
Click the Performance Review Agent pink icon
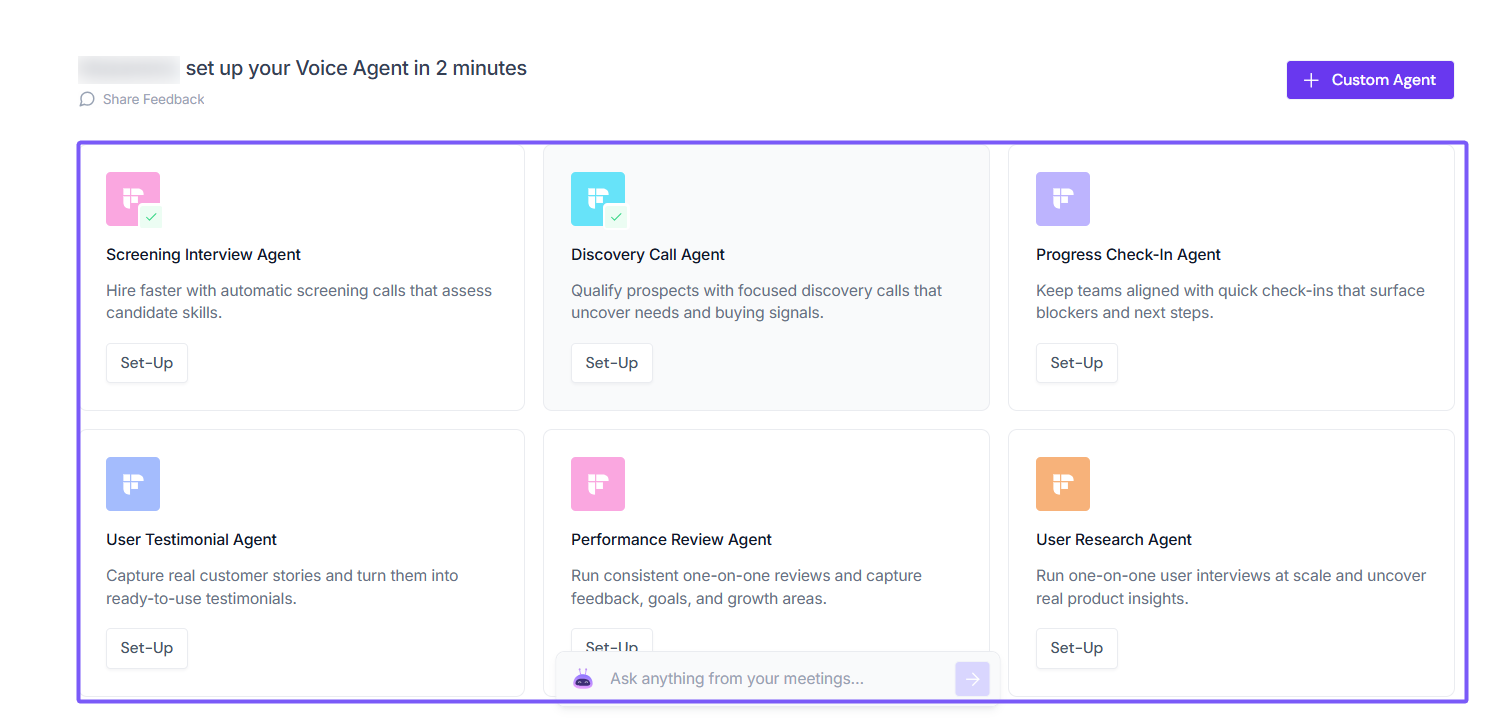coord(598,484)
